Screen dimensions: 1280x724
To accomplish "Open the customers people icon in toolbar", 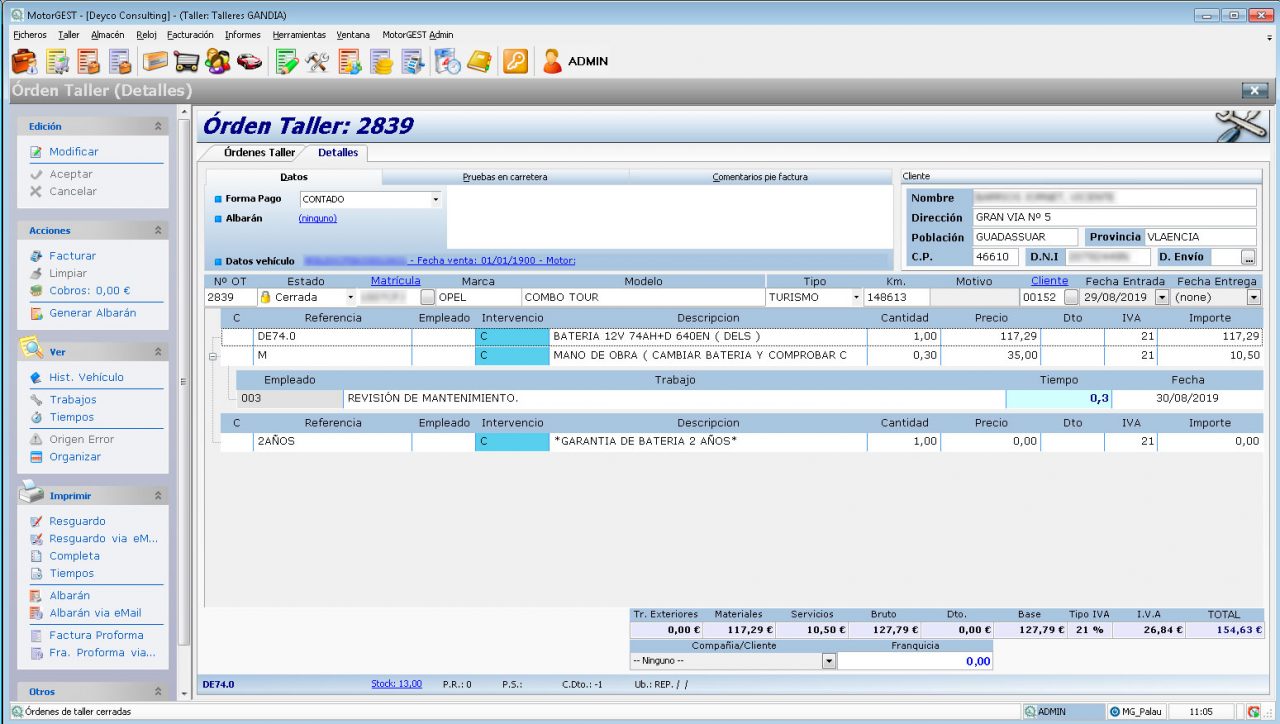I will tap(217, 61).
